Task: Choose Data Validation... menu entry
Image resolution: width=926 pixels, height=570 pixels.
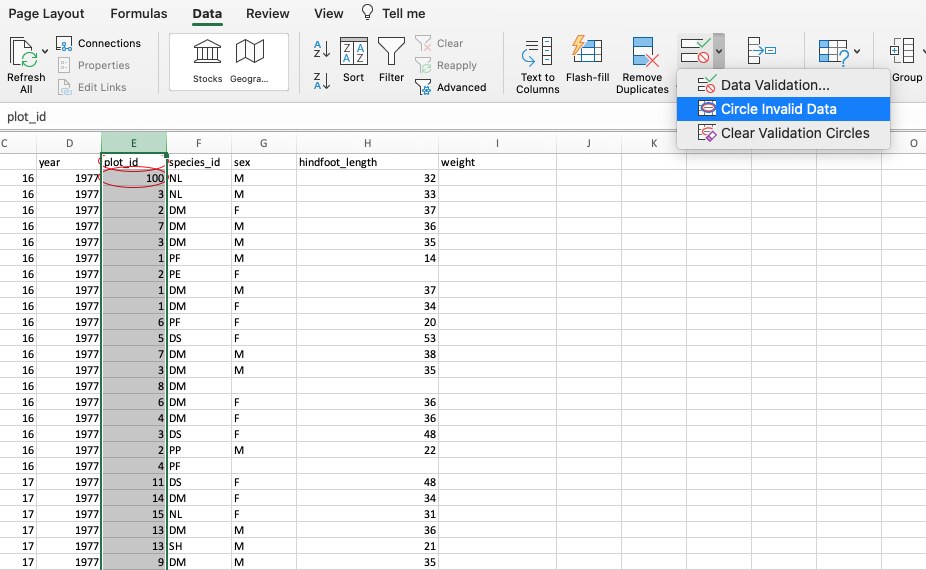Action: click(783, 85)
